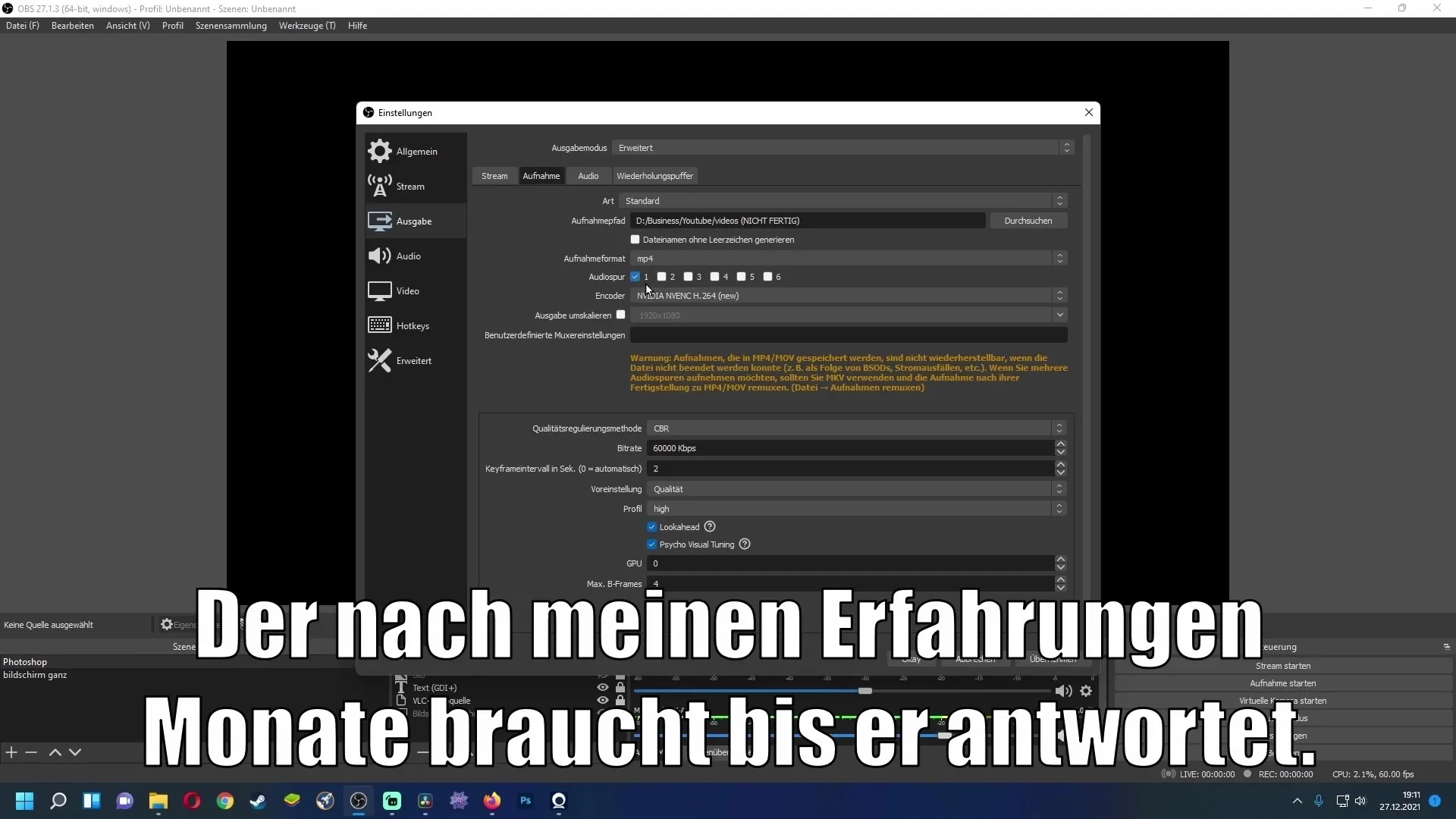Click the Photoshop taskbar icon
This screenshot has width=1456, height=819.
[525, 800]
